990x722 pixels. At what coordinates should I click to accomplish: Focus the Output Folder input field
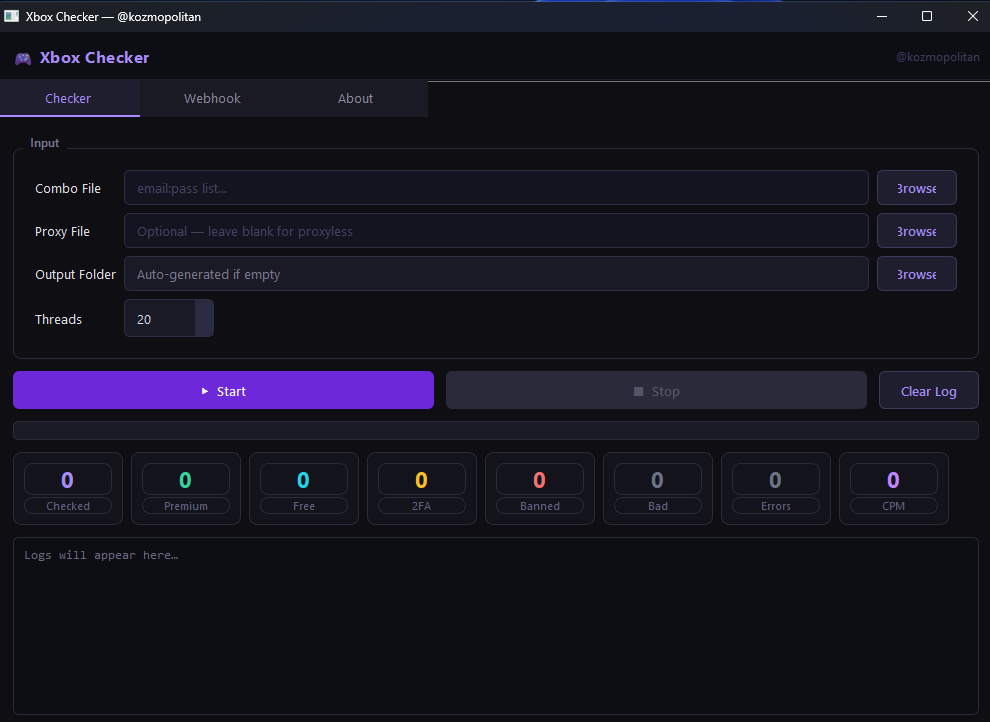tap(496, 273)
